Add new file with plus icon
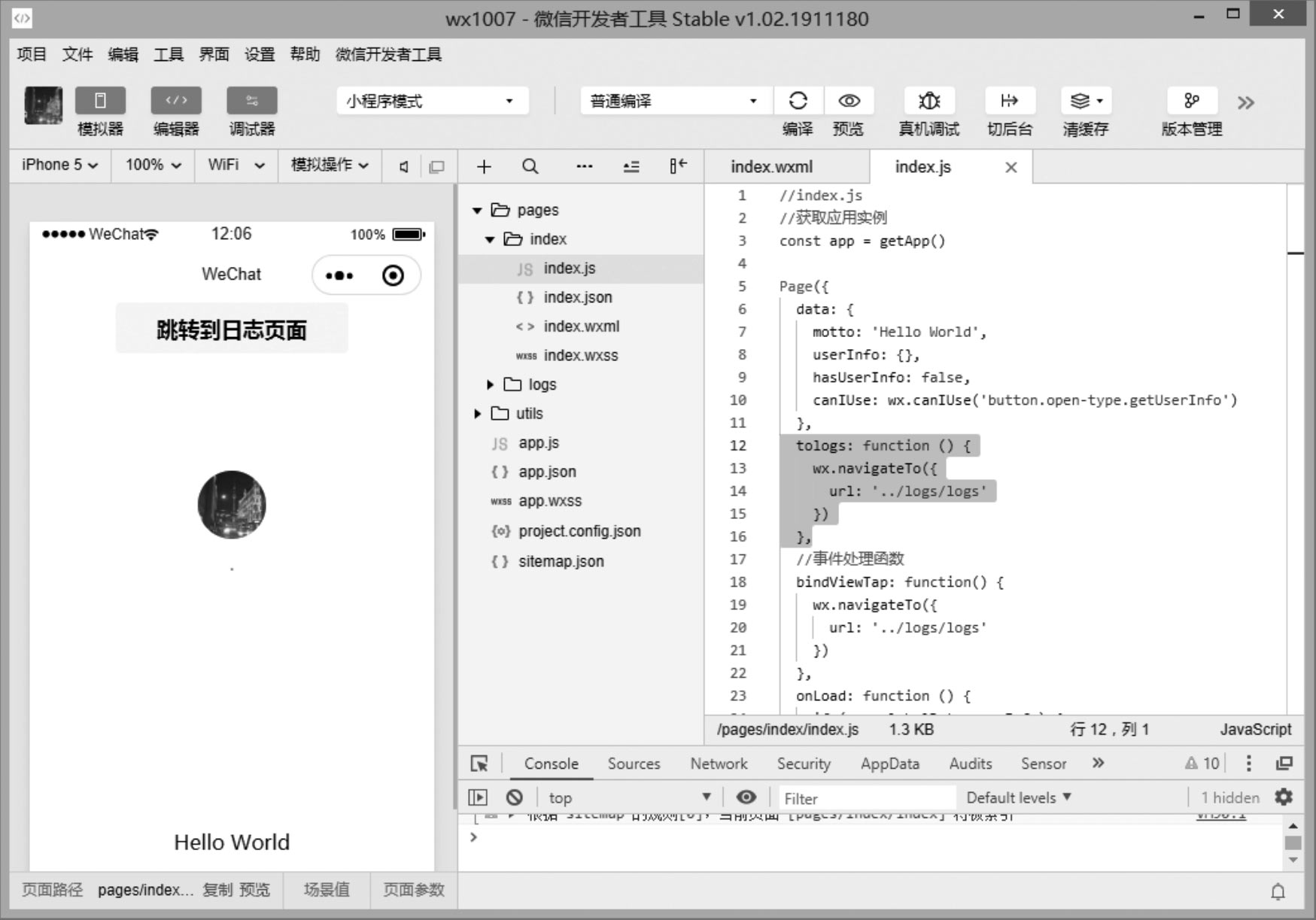1316x920 pixels. tap(484, 166)
